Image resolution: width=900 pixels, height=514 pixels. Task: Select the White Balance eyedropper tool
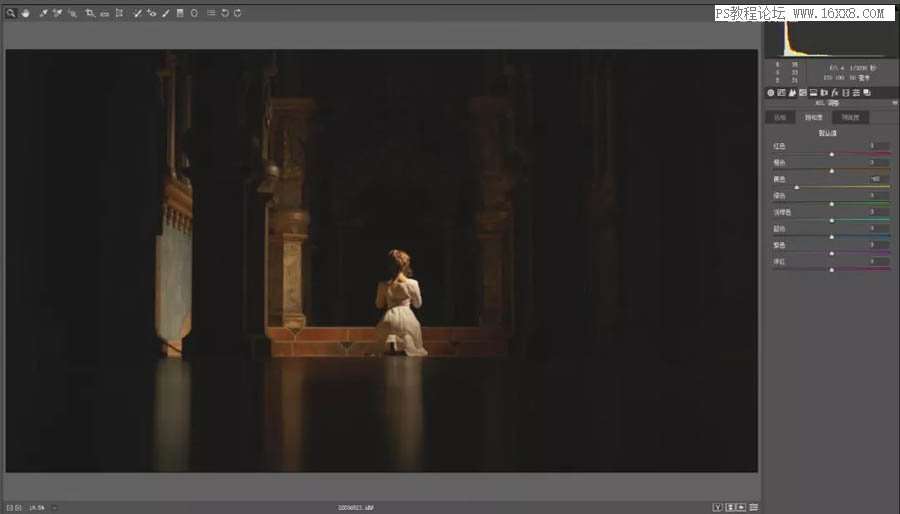[43, 13]
